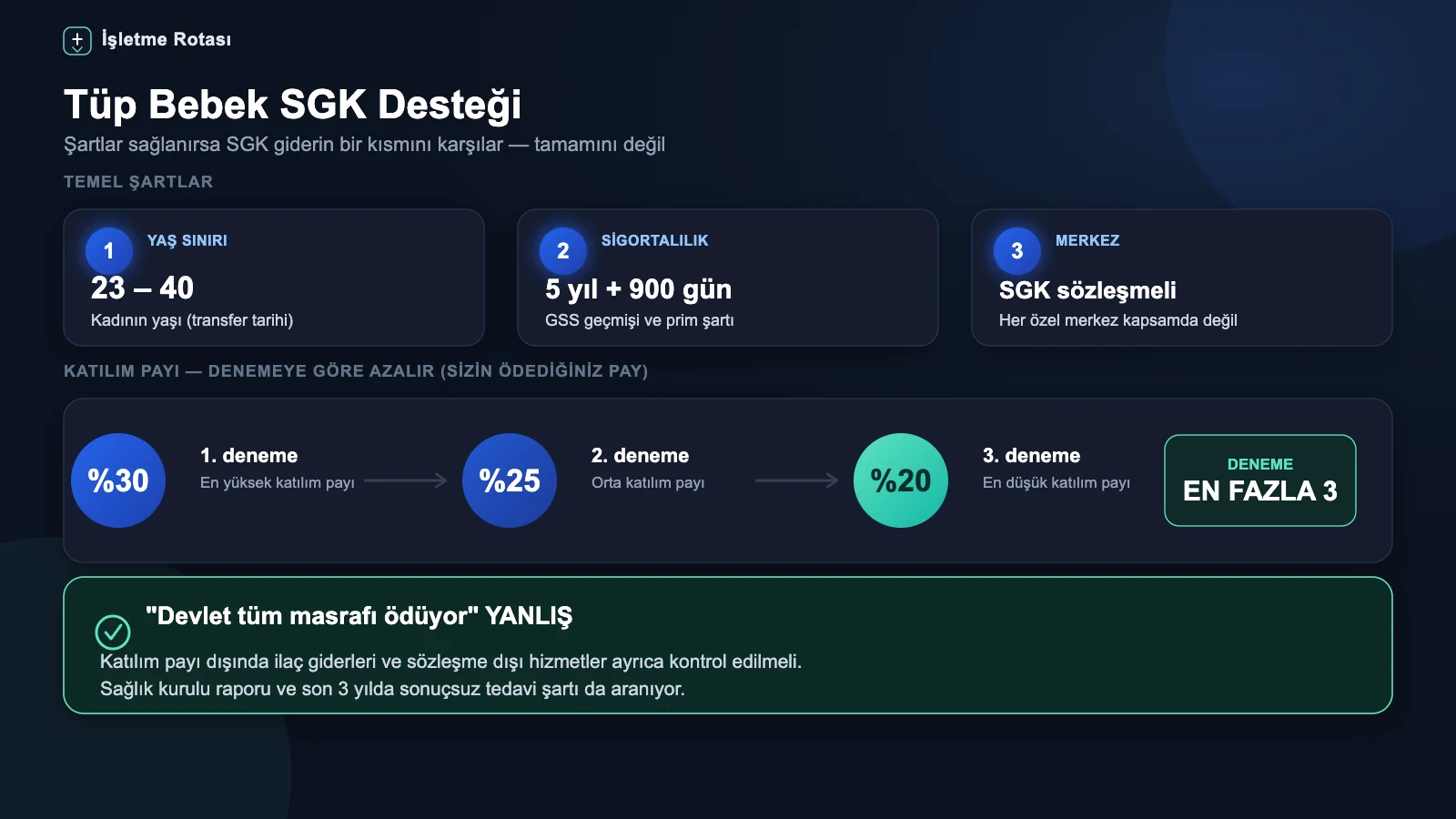This screenshot has width=1456, height=819.
Task: Click the "SİGORTALILIK" label
Action: click(654, 240)
